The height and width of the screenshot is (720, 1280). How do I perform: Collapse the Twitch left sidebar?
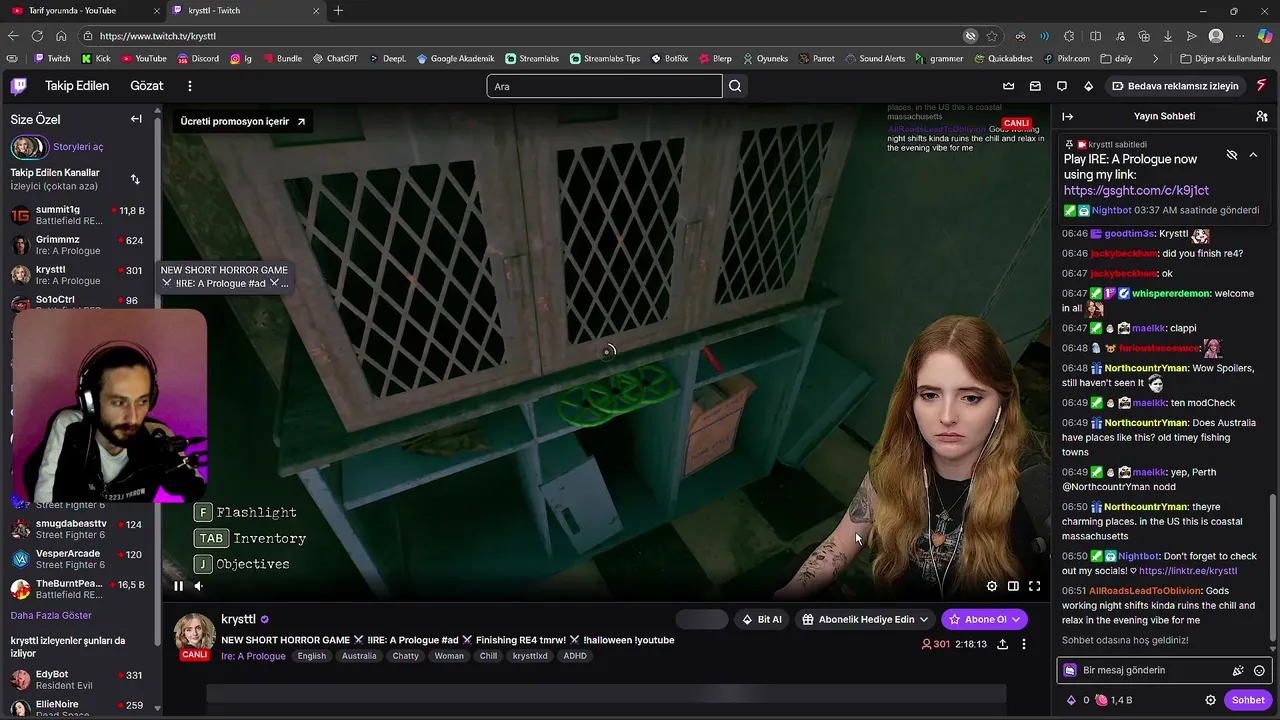pyautogui.click(x=136, y=119)
